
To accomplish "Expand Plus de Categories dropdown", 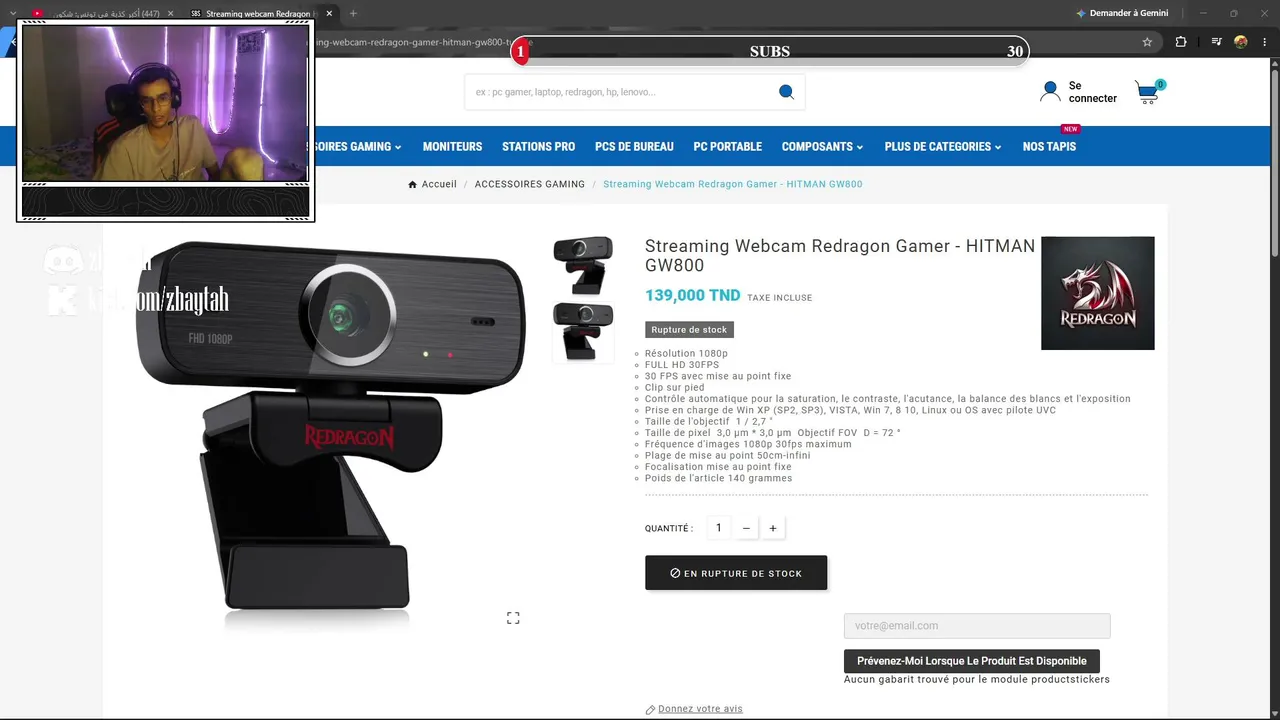I will coord(943,147).
